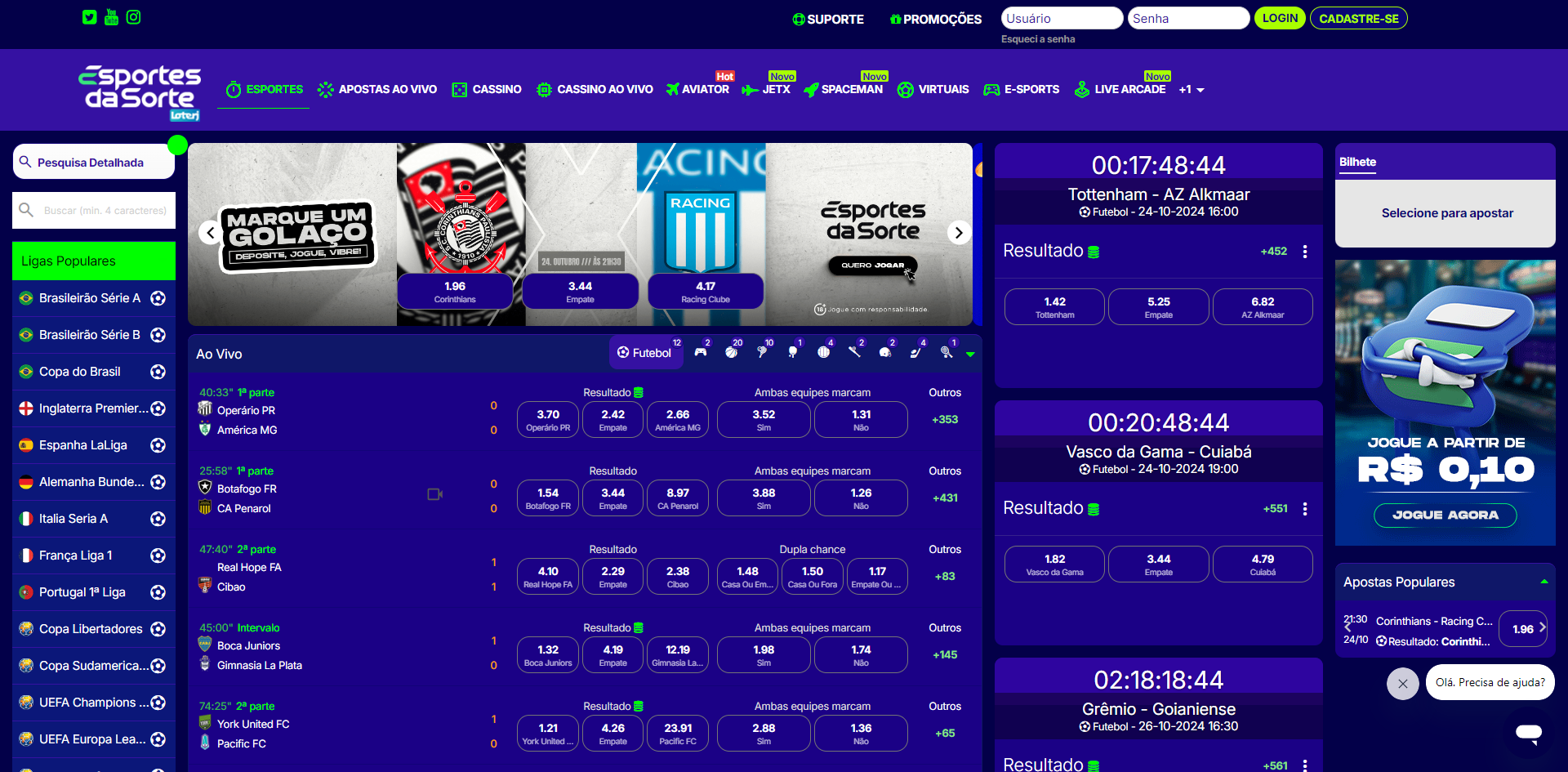Open the SPACEMAN menu item
The image size is (1568, 772).
point(844,89)
